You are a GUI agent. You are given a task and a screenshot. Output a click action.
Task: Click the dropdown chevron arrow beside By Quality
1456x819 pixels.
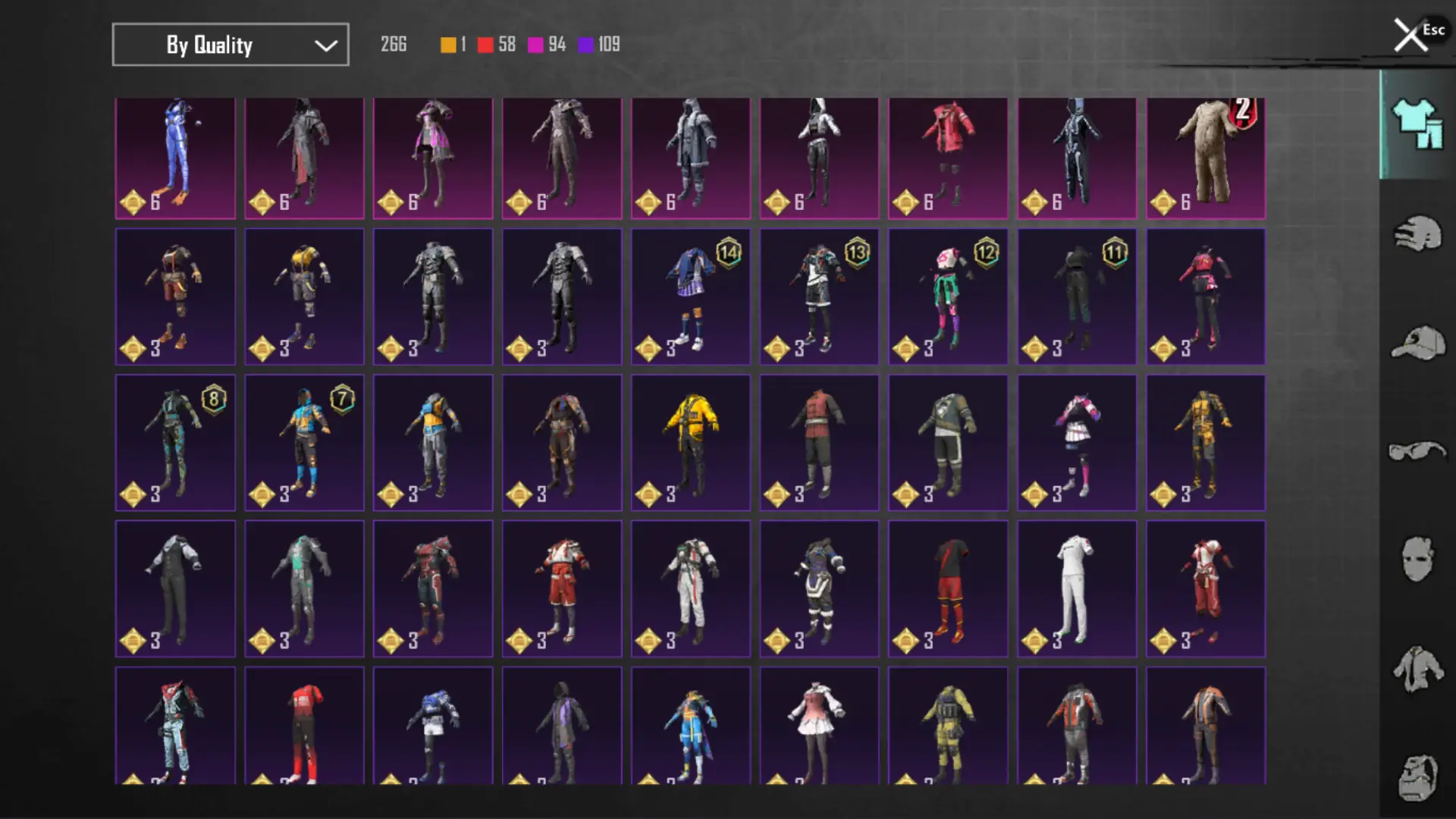[x=326, y=45]
